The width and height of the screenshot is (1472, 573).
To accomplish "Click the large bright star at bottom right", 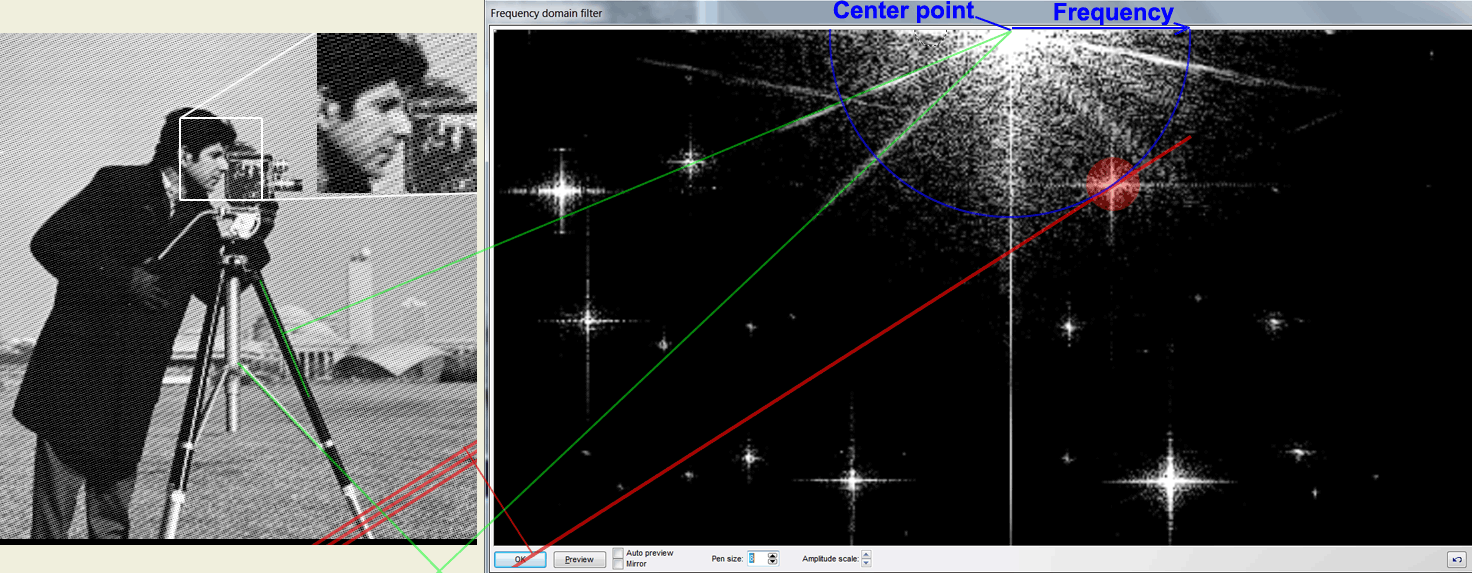I will pyautogui.click(x=1169, y=477).
